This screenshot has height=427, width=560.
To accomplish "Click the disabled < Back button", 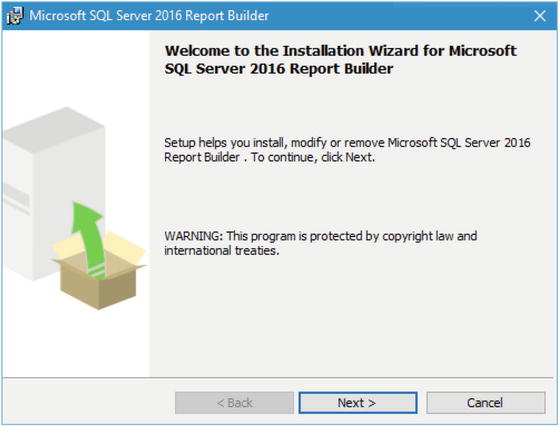I will click(234, 403).
